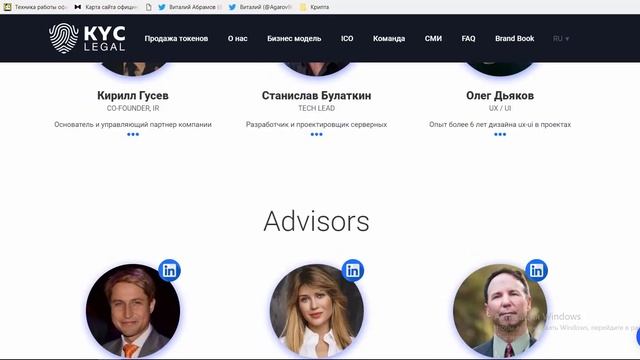
Task: Click the Advisors heading
Action: point(316,221)
